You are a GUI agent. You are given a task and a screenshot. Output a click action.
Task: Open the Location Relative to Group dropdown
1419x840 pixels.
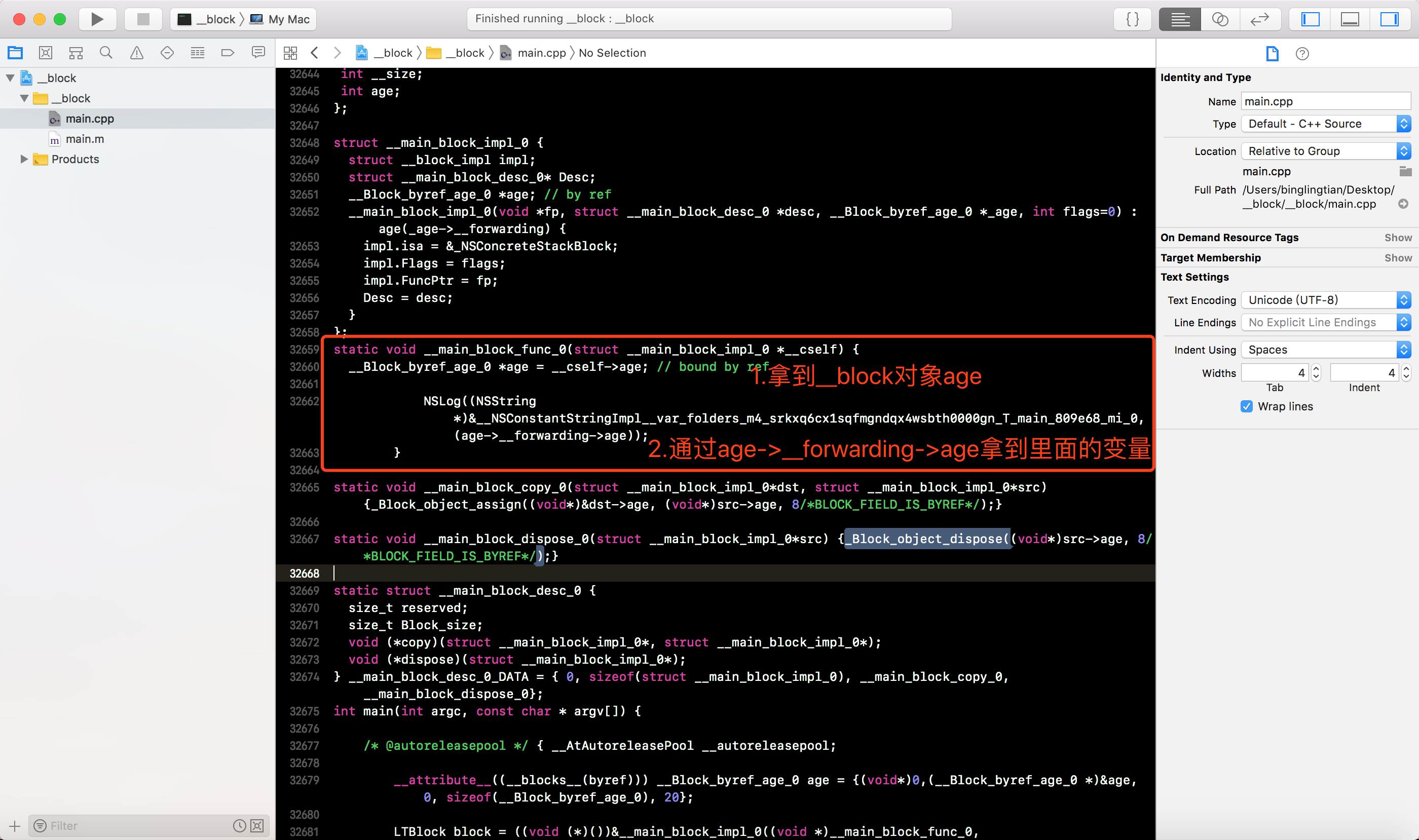point(1326,151)
